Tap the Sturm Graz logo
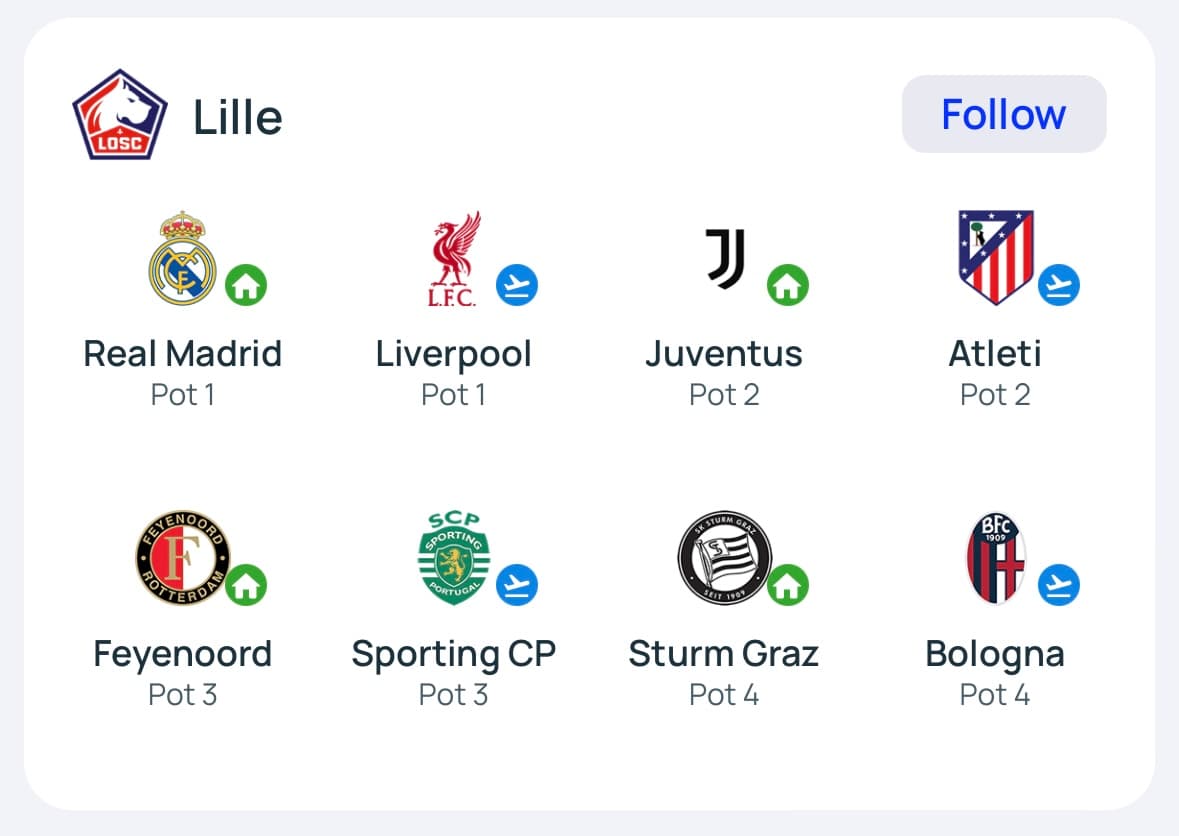 coord(724,559)
